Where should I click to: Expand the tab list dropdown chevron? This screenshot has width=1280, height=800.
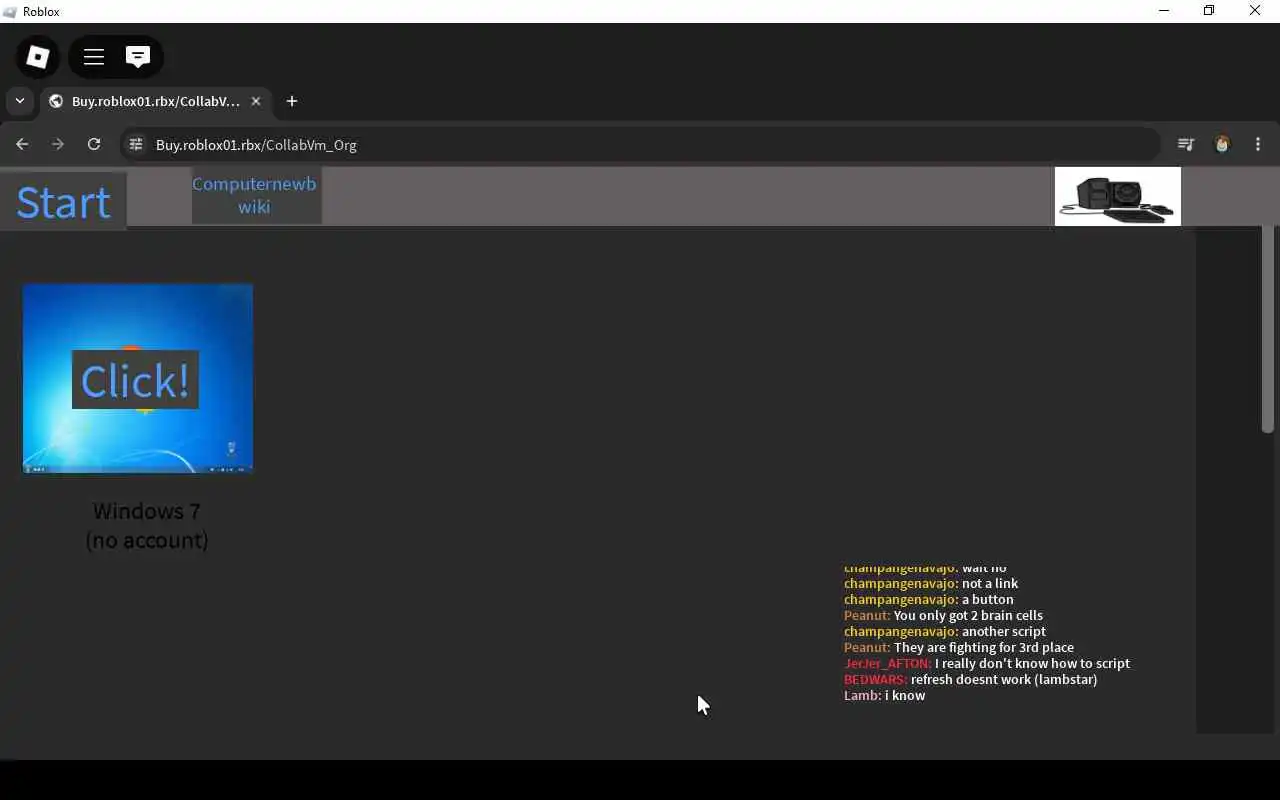tap(19, 101)
